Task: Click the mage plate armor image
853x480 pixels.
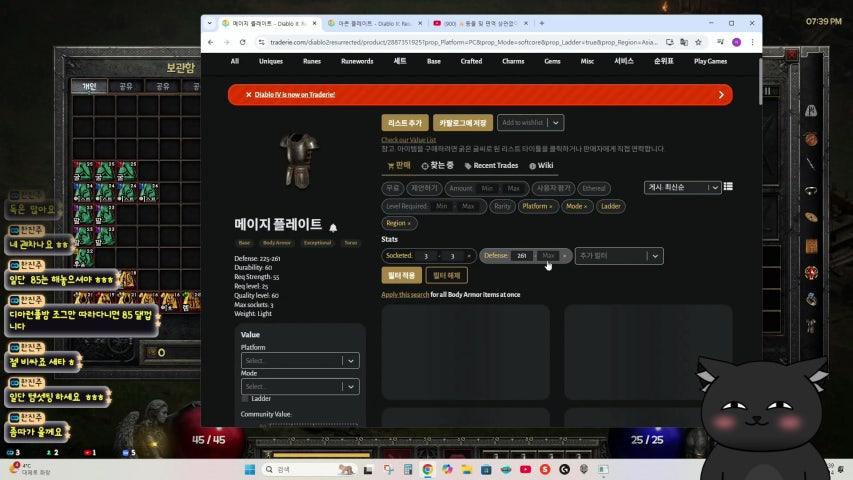Action: [299, 159]
